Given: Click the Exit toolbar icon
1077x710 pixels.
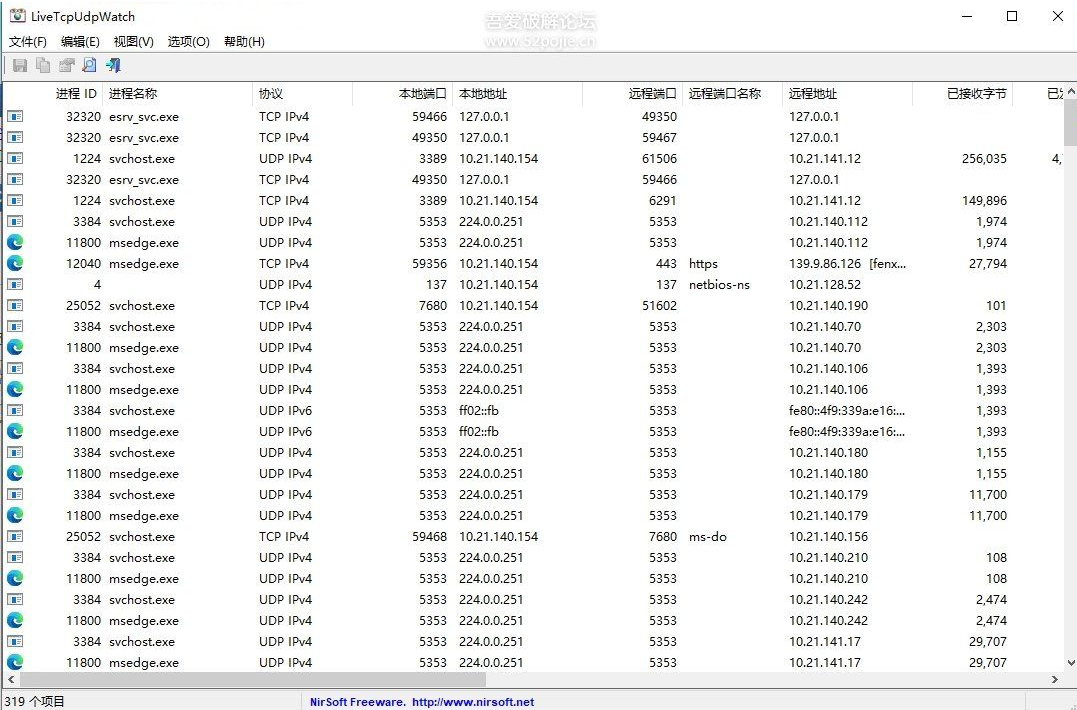Looking at the screenshot, I should coord(112,65).
